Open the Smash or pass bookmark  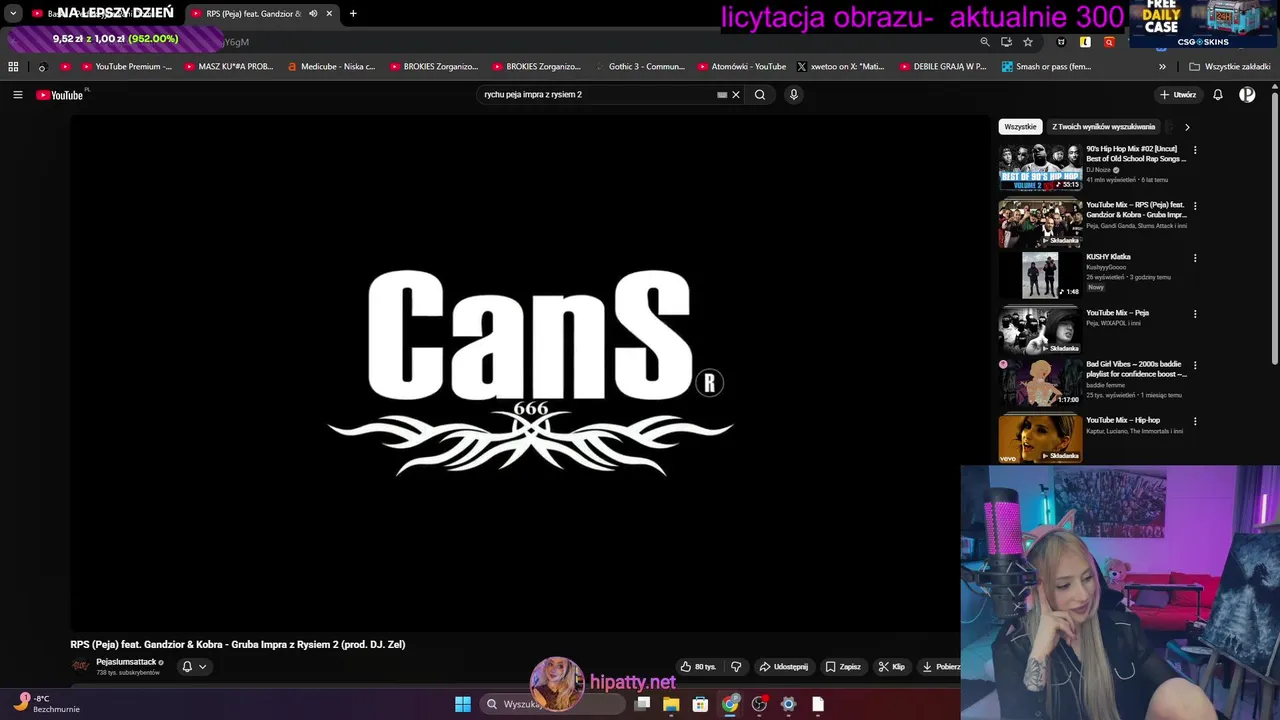point(1045,67)
